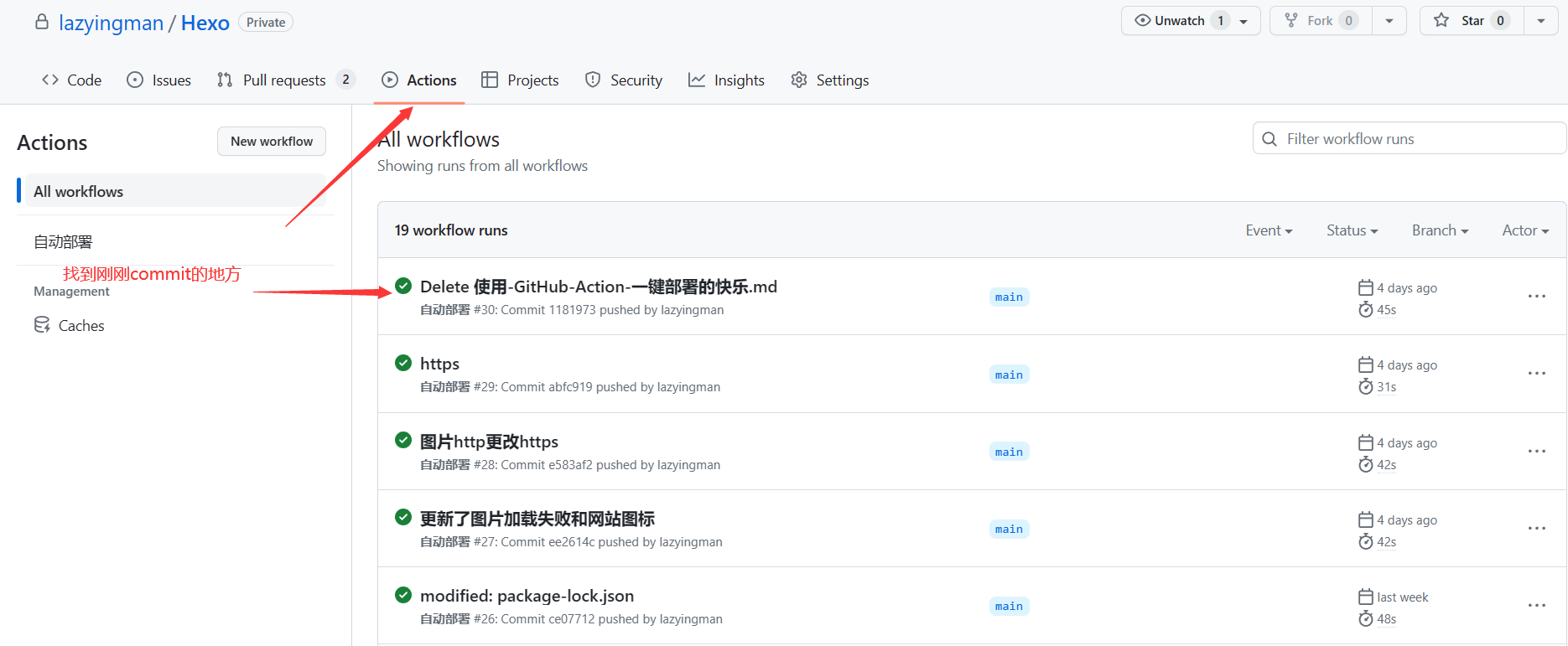Open options menu for package-lock.json run
1568x646 pixels.
tap(1537, 606)
